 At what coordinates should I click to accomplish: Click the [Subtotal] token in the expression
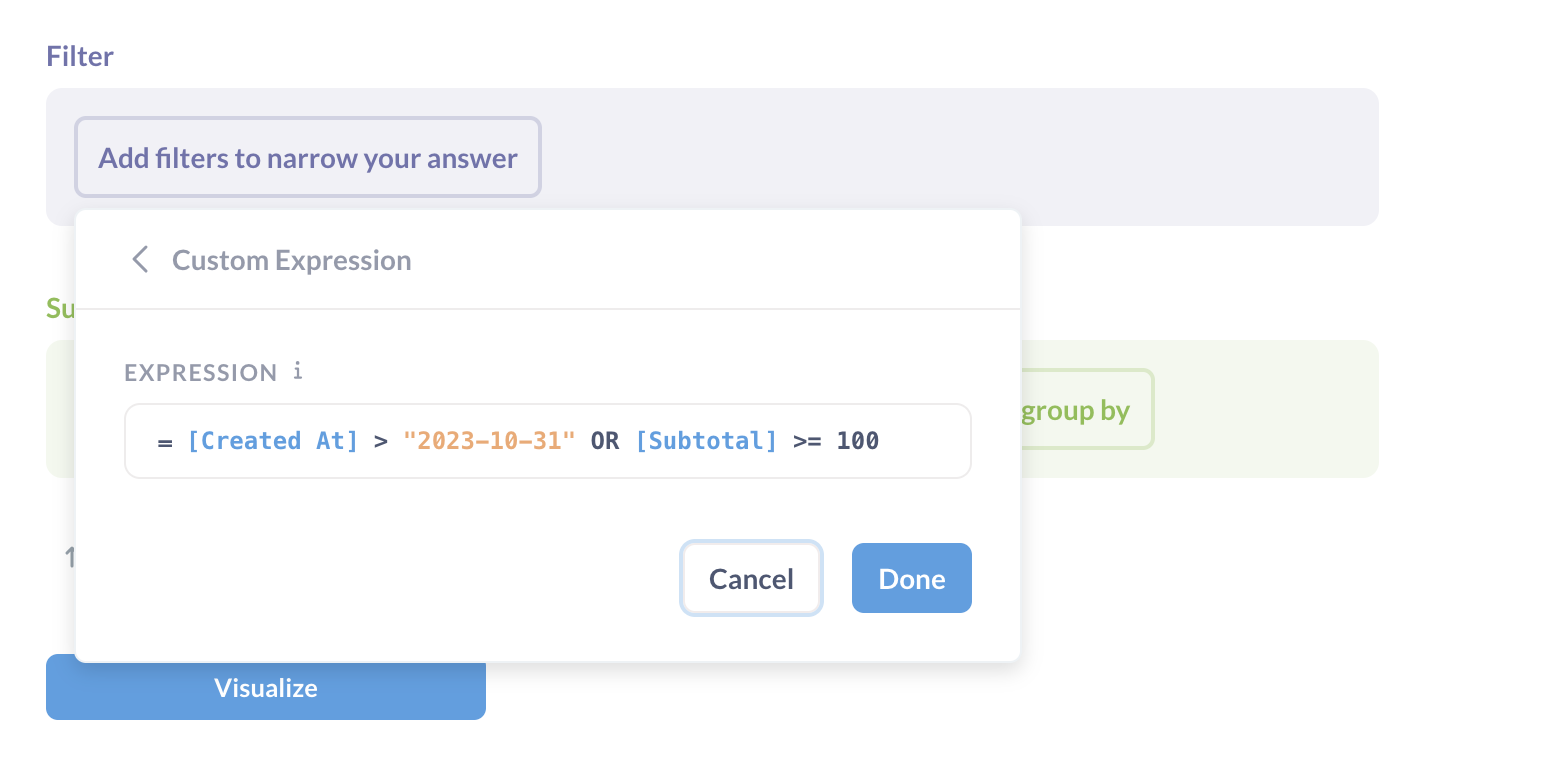click(706, 440)
